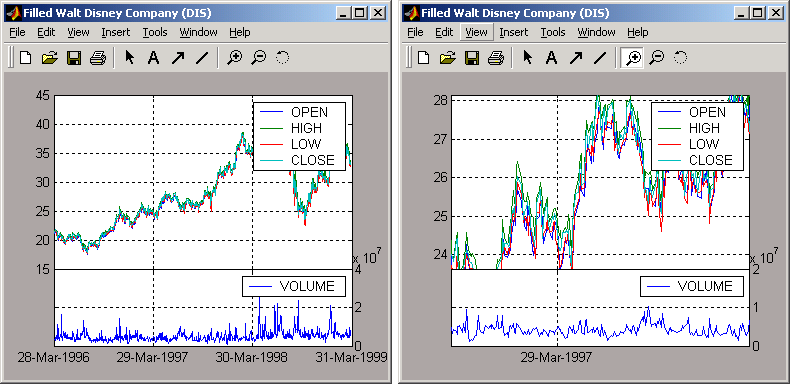Enable Zoom In tool in left window

coord(234,58)
